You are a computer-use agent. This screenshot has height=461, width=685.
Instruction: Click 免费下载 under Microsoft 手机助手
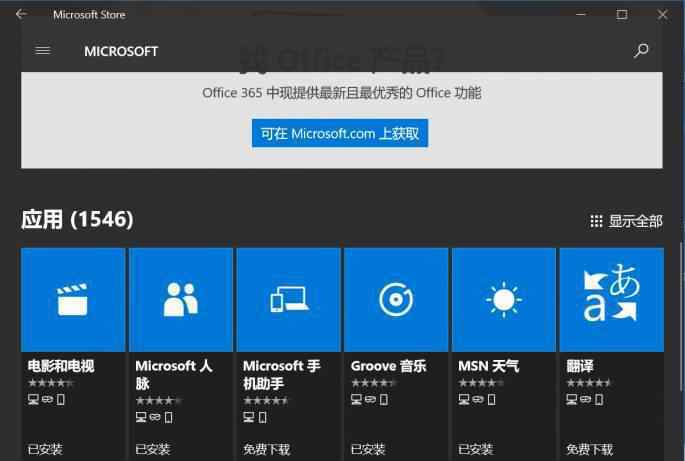266,449
